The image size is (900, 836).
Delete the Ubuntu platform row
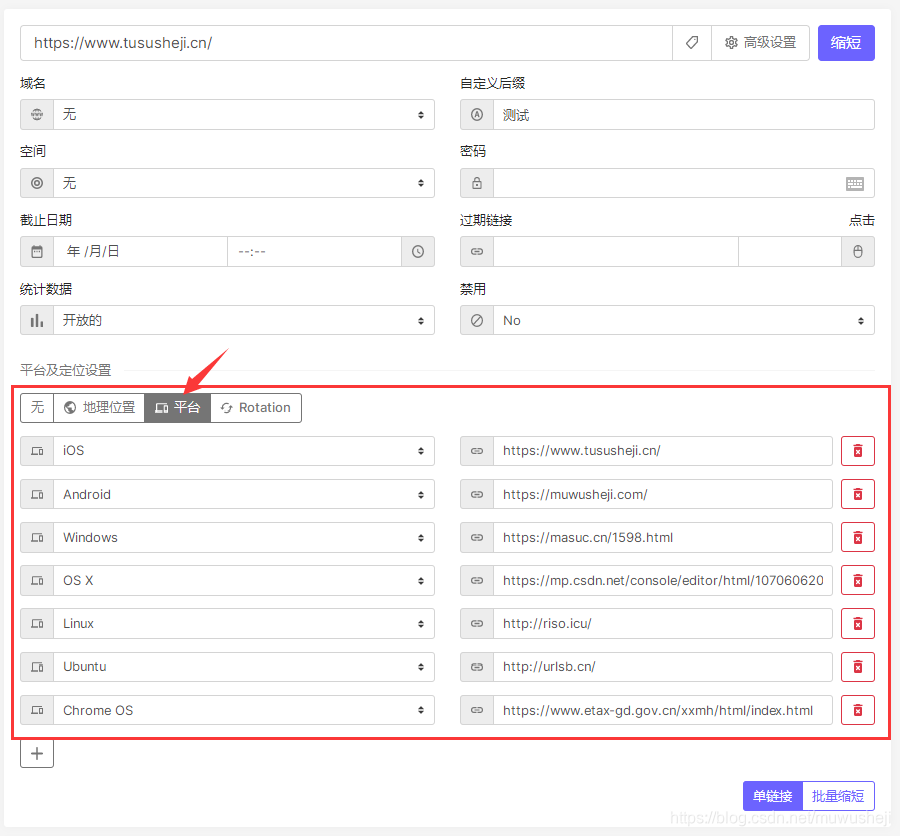[x=858, y=667]
